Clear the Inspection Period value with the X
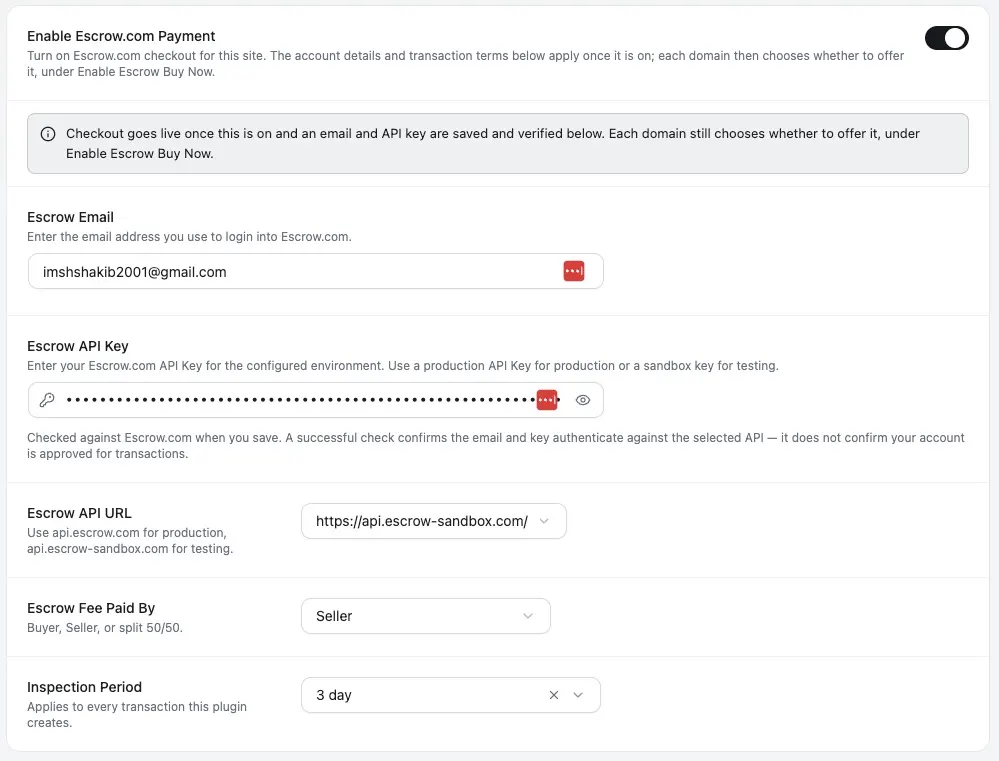The image size is (999, 761). [554, 695]
